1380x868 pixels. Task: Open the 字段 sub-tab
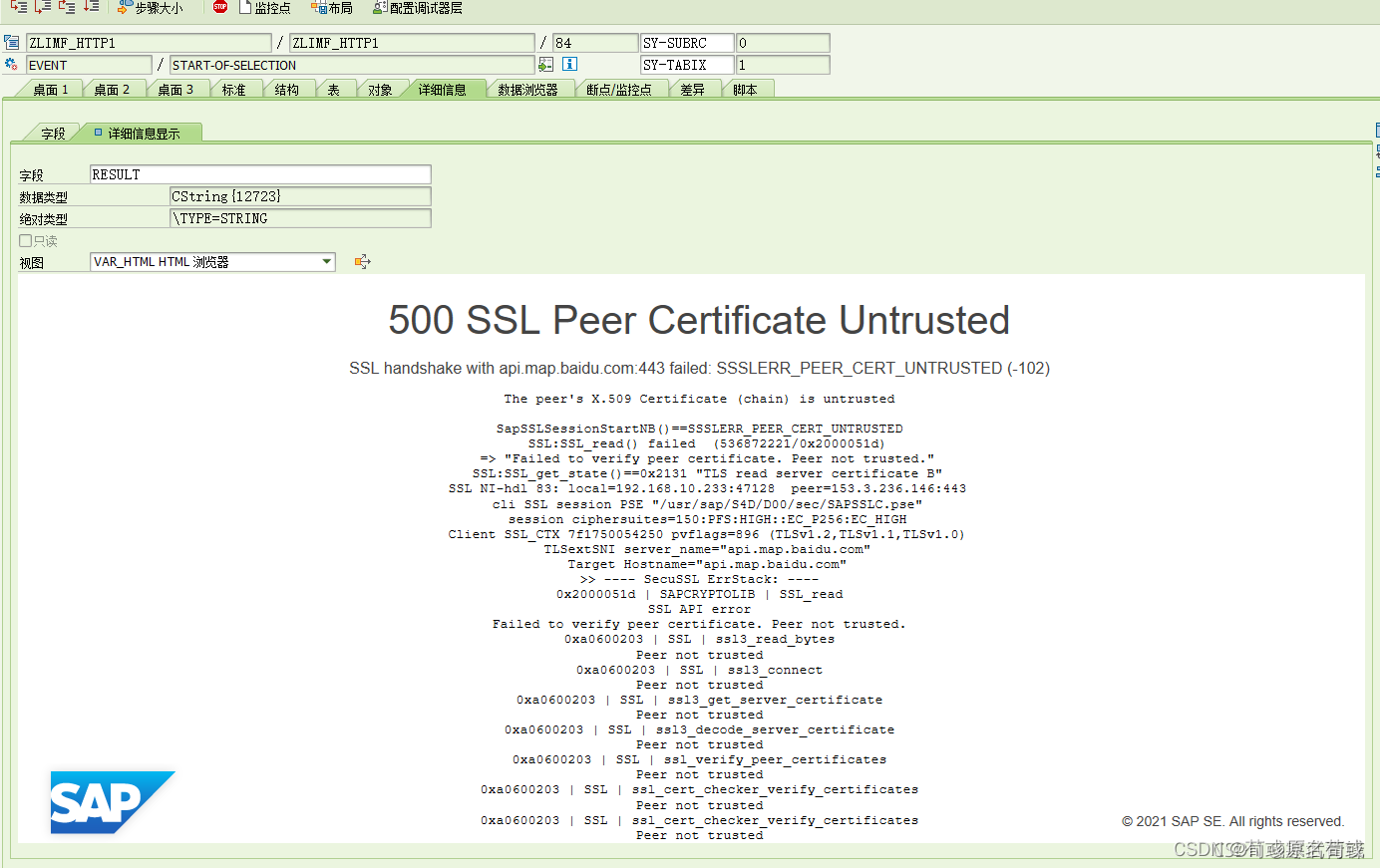(x=53, y=133)
